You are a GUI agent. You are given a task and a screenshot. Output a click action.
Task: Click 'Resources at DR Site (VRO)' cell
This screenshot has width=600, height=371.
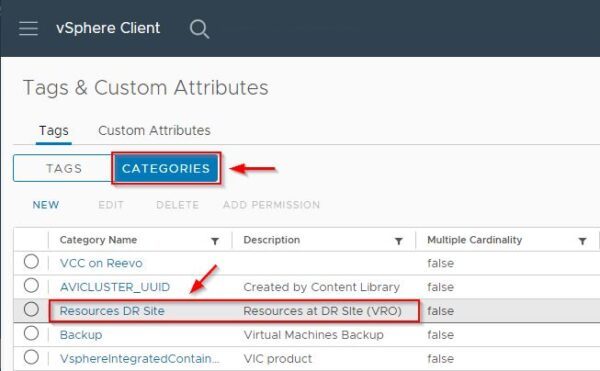coord(323,311)
